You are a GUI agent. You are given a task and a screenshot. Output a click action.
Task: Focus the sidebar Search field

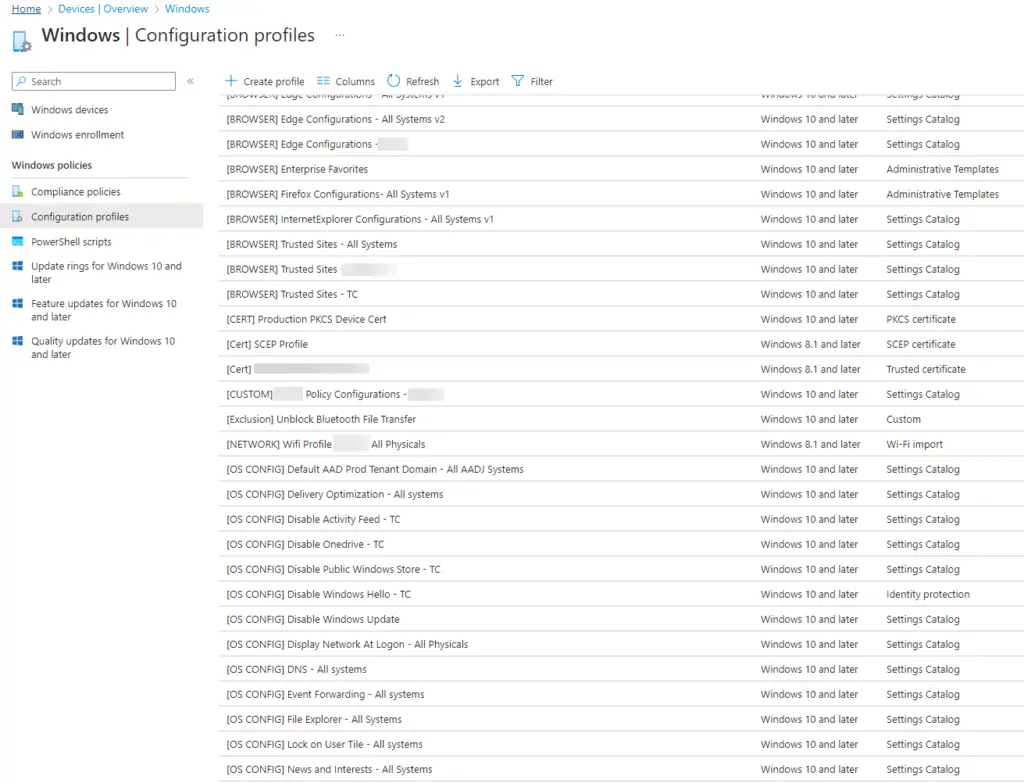pos(93,81)
